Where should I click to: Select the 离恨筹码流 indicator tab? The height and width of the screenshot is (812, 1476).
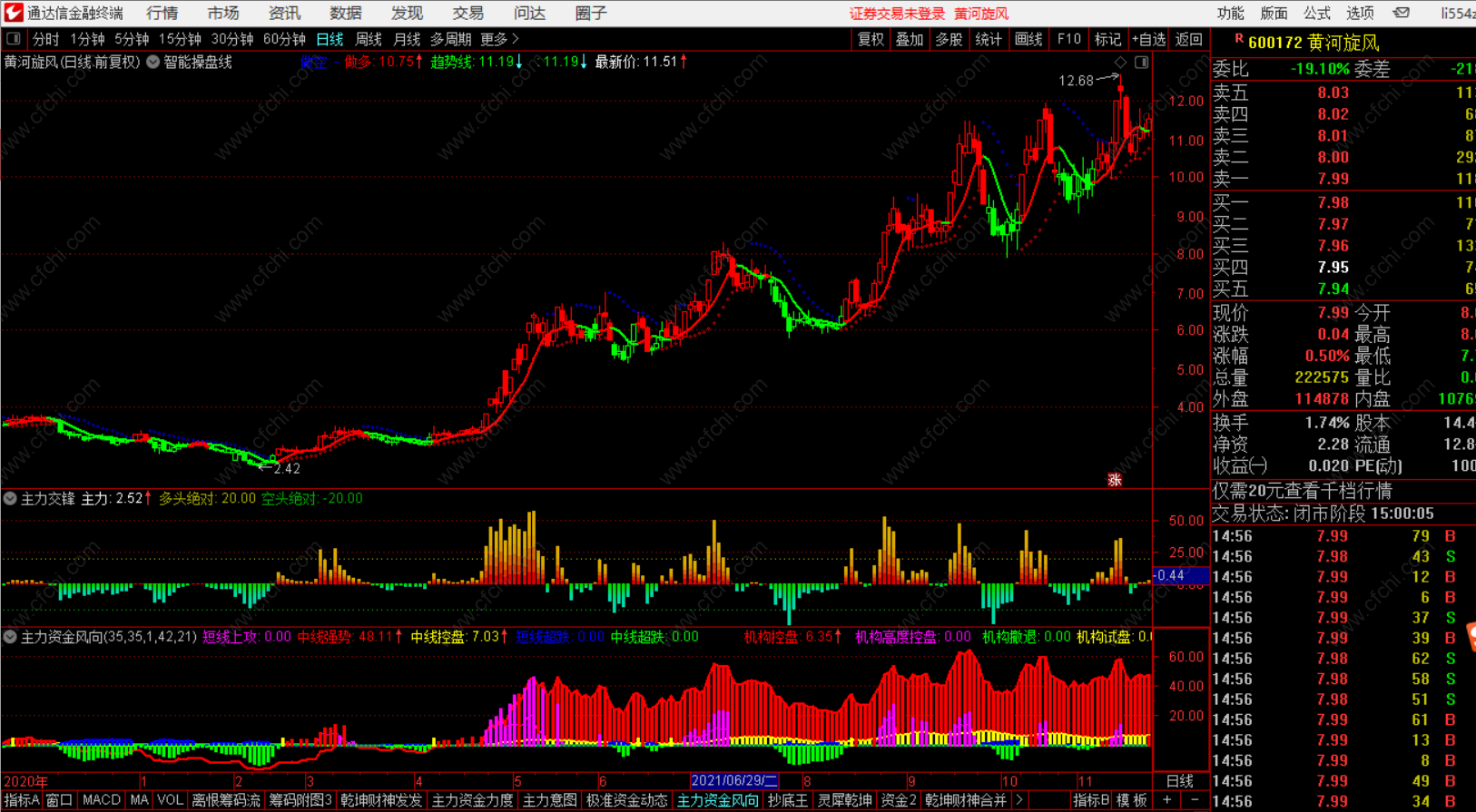tap(226, 800)
